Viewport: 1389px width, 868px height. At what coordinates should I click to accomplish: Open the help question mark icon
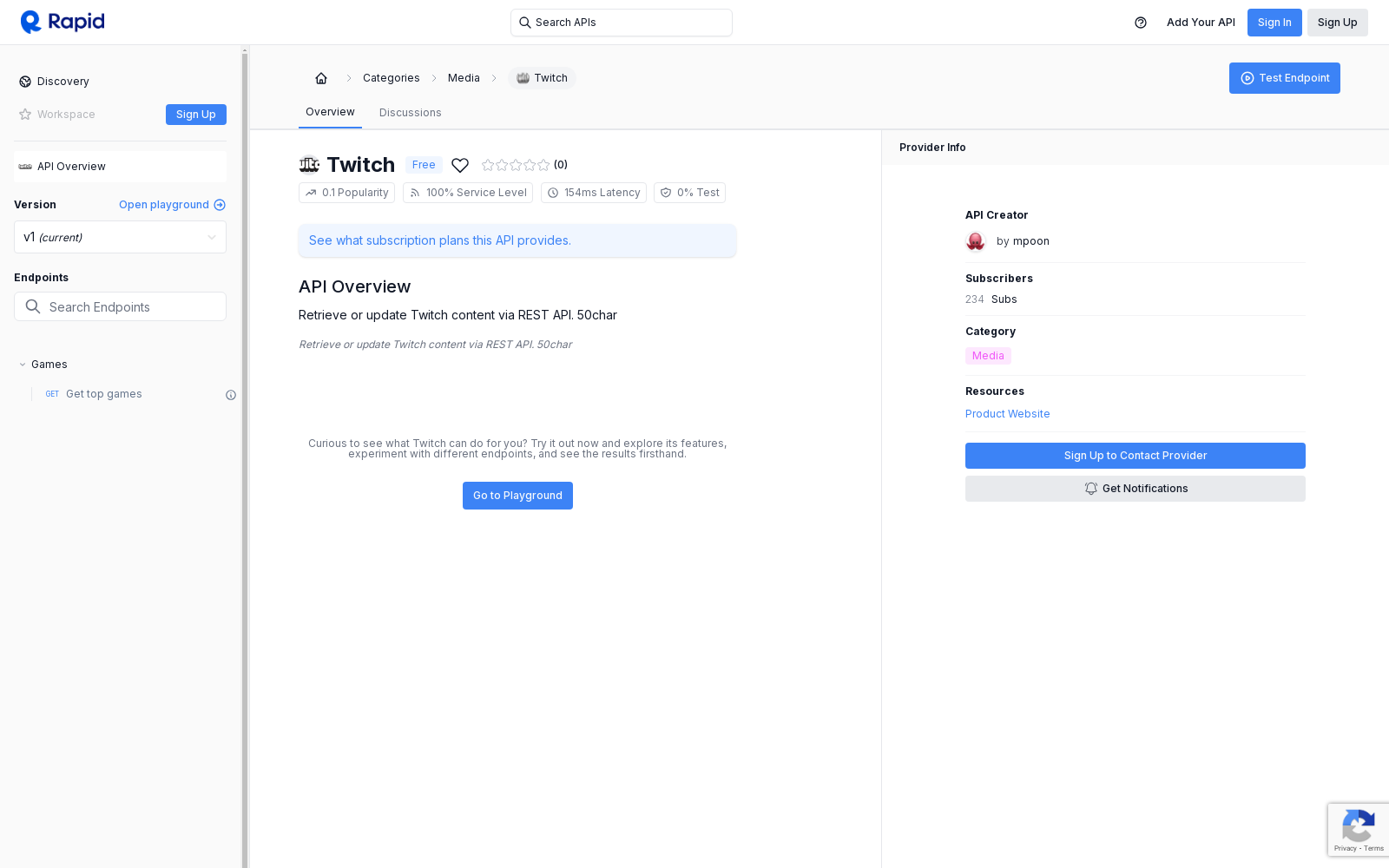(x=1141, y=23)
